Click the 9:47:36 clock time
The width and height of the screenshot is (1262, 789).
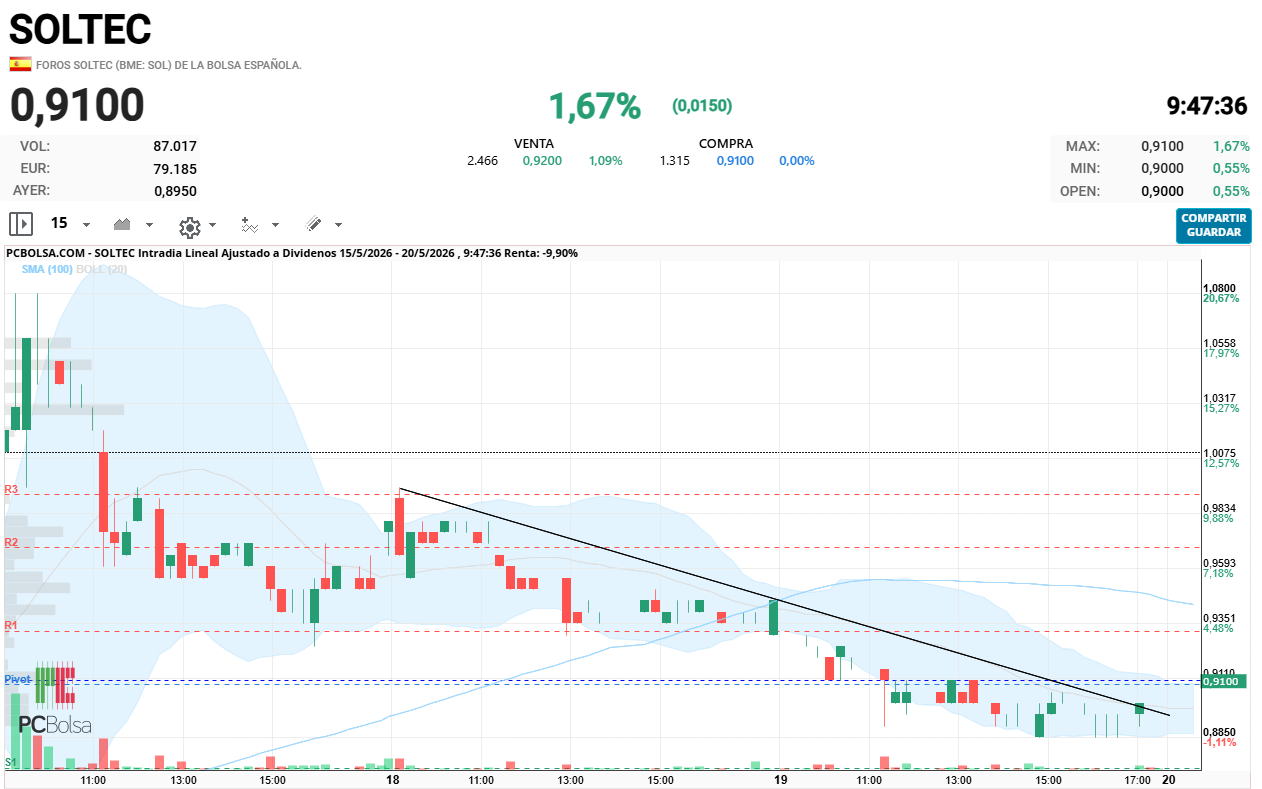1207,106
